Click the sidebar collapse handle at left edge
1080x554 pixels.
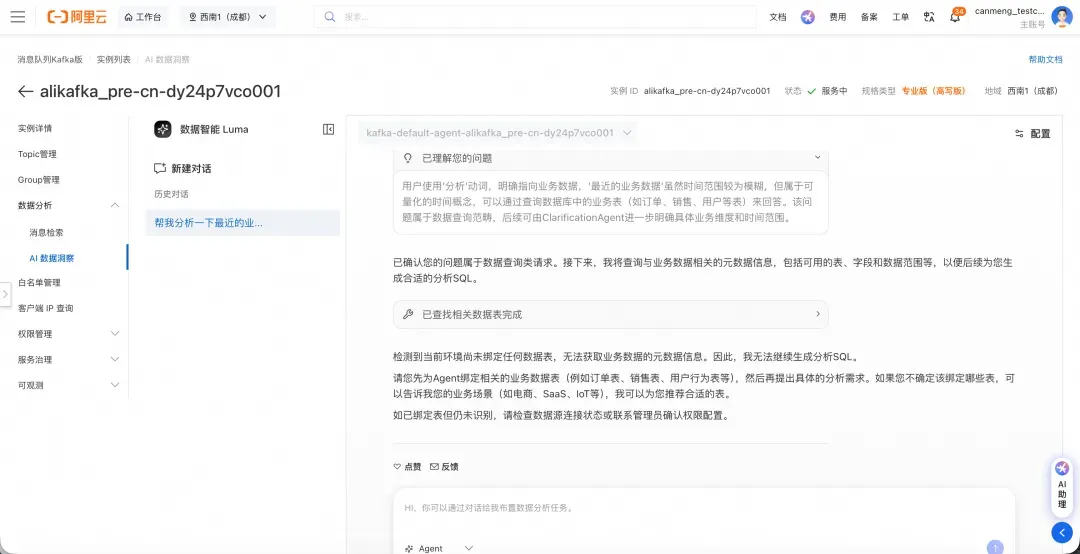(x=5, y=294)
